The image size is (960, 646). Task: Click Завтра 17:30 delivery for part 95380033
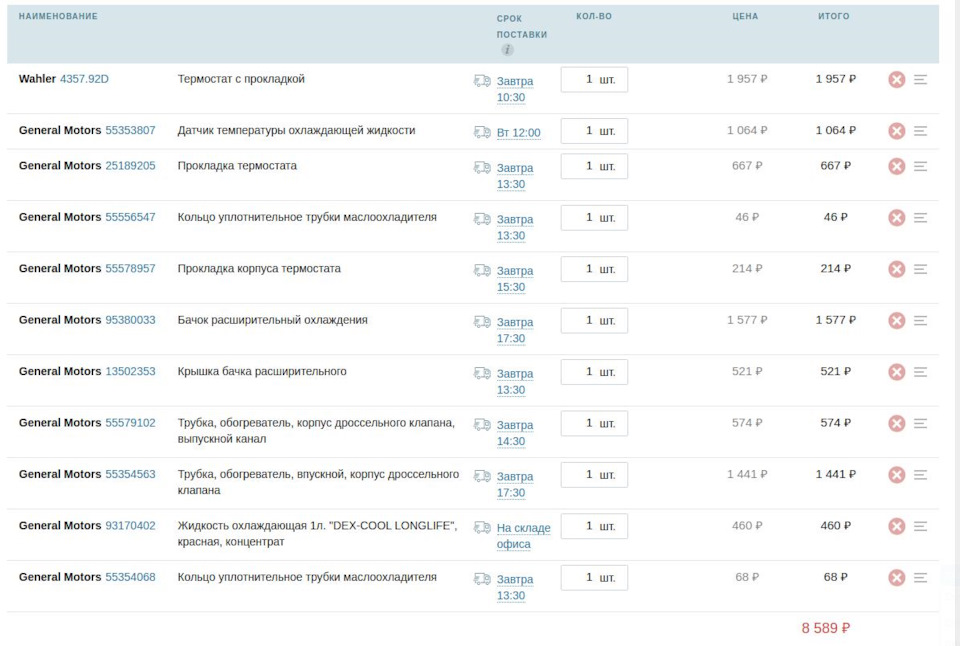coord(514,330)
